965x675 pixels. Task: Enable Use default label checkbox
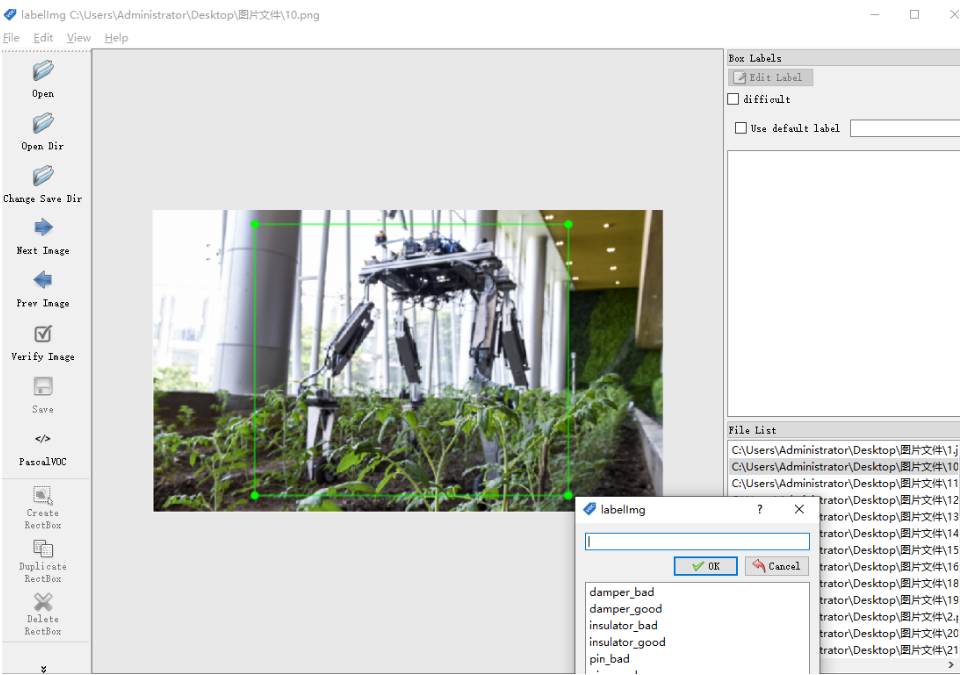point(741,128)
